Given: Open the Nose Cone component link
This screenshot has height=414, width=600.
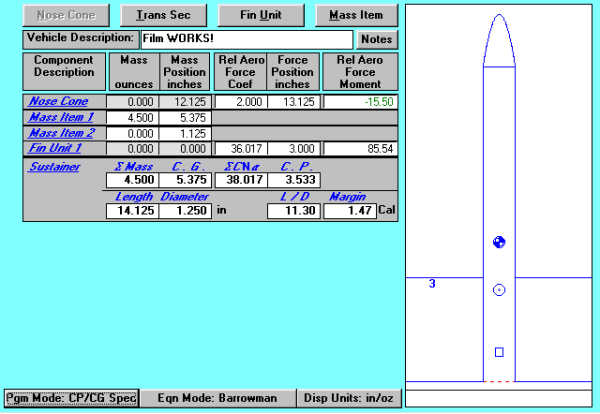Looking at the screenshot, I should click(58, 101).
